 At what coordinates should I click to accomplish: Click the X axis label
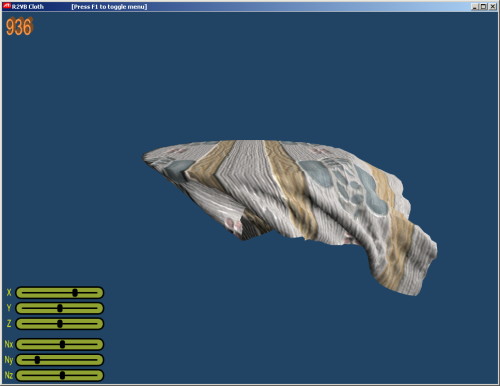[x=9, y=293]
